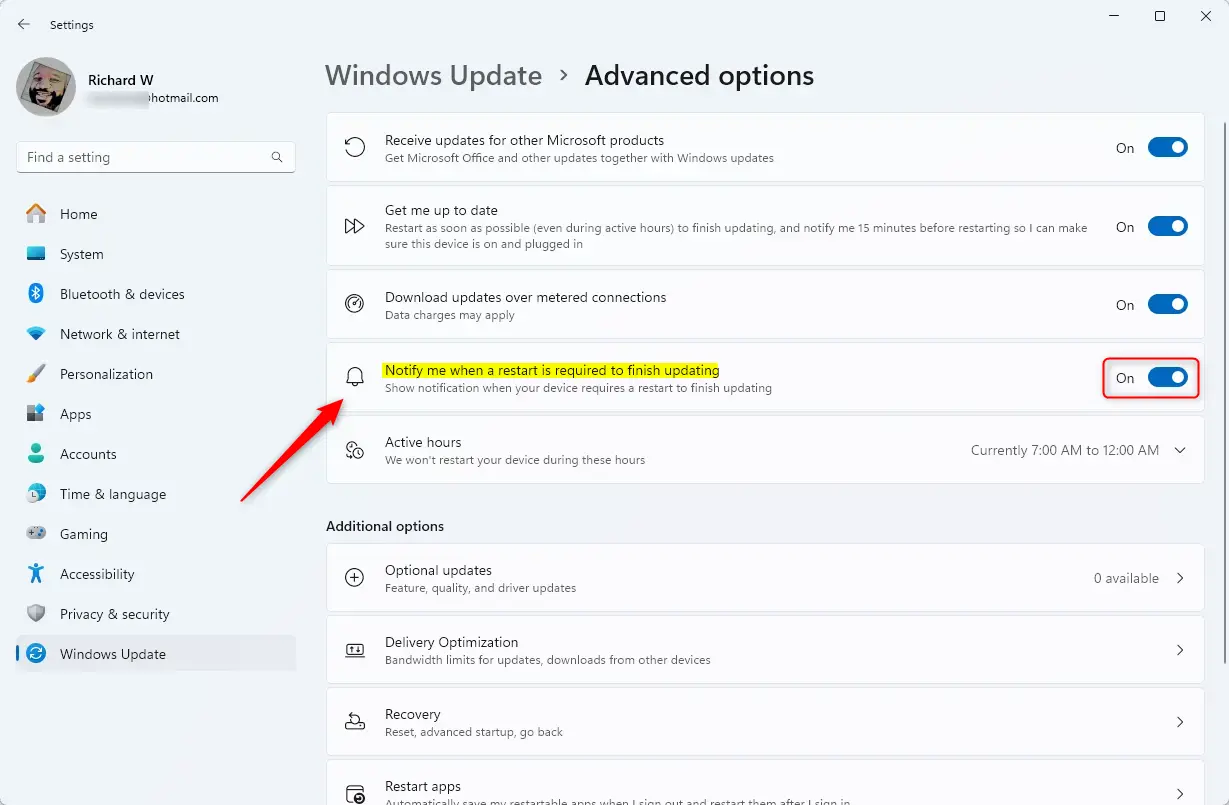This screenshot has width=1229, height=805.
Task: Open the Richard W account profile
Action: [x=120, y=87]
